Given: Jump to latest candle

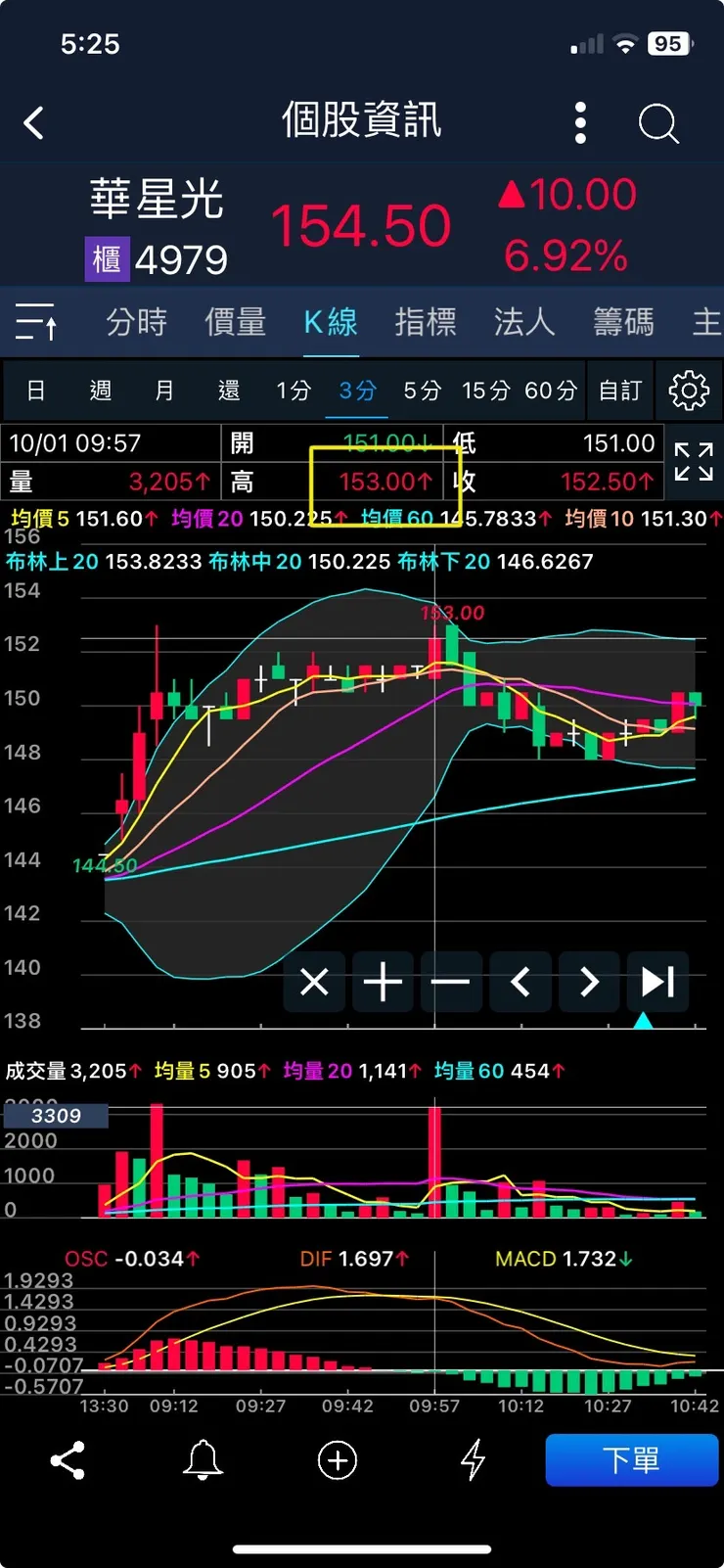Looking at the screenshot, I should tap(657, 981).
